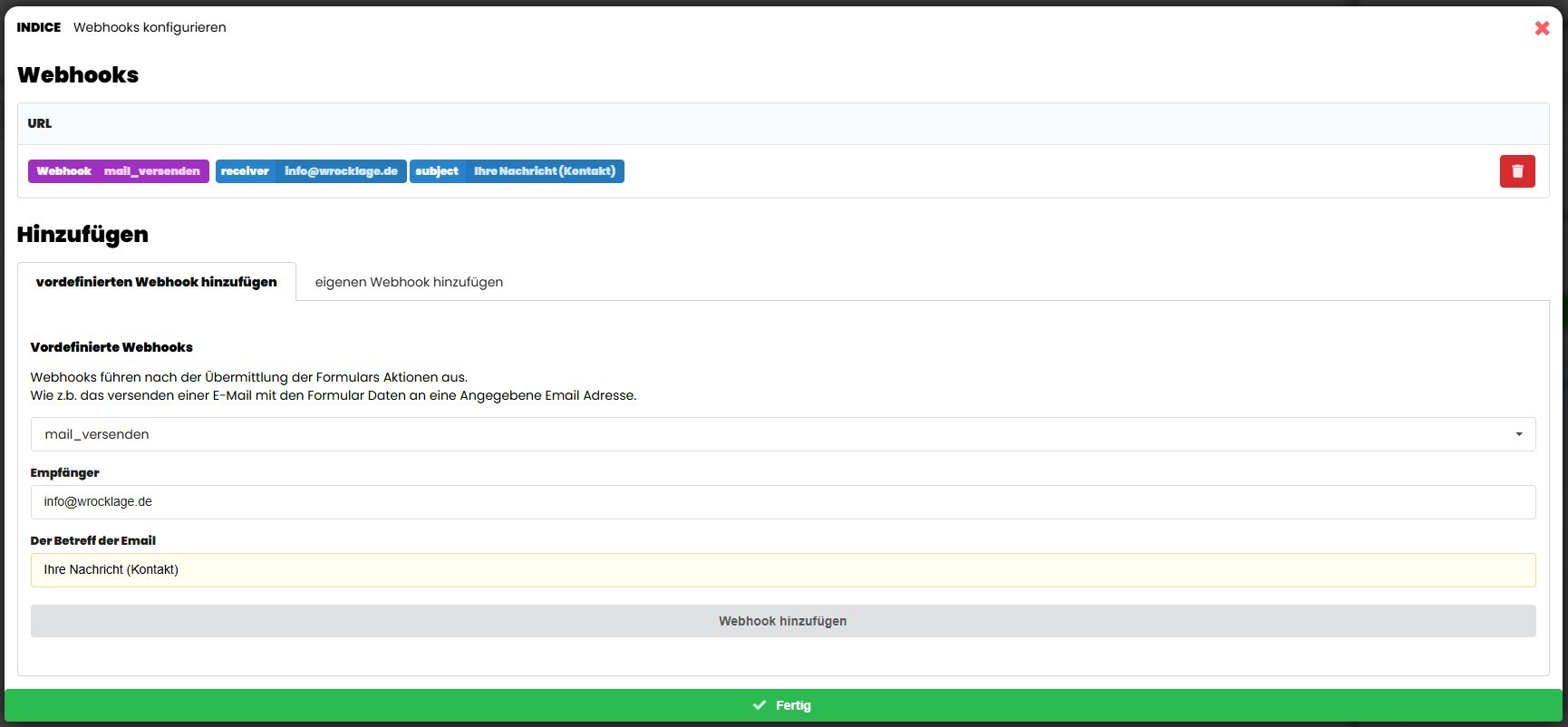
Task: Select the receiver info@wrocklage.de tag
Action: 310,171
